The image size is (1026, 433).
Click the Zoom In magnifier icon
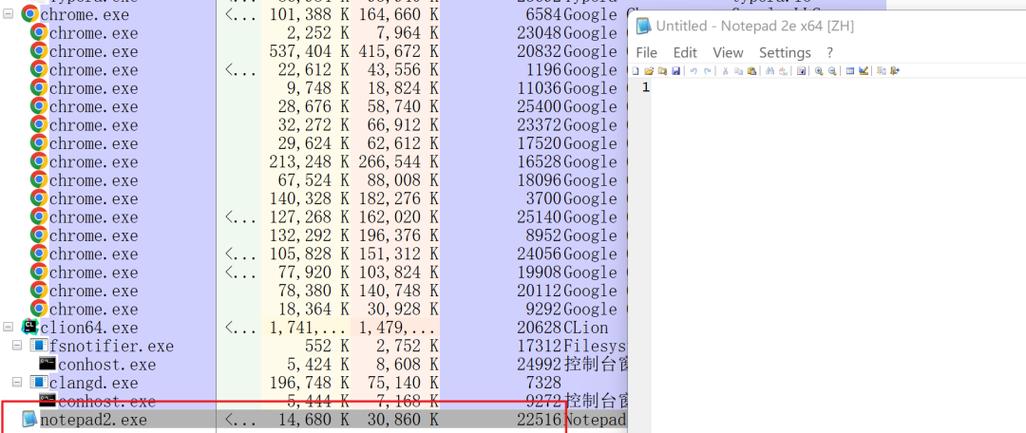[819, 71]
